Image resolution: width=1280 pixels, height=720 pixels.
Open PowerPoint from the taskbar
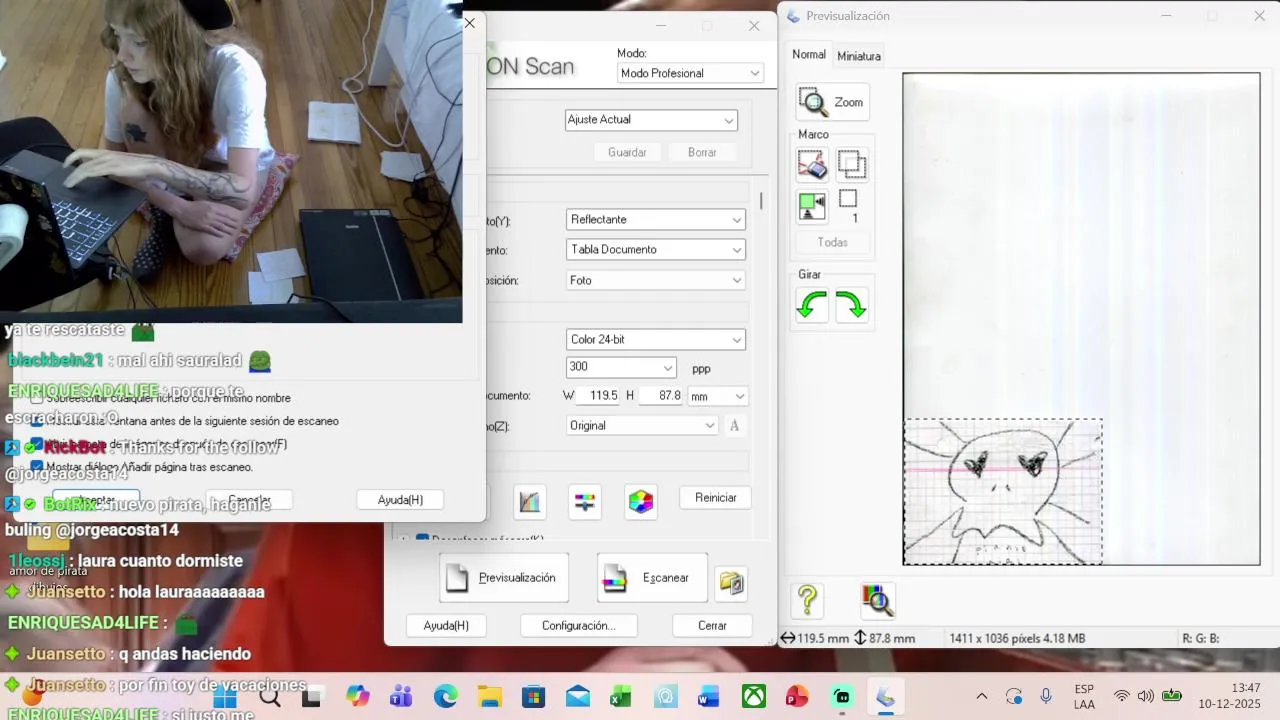click(x=797, y=696)
